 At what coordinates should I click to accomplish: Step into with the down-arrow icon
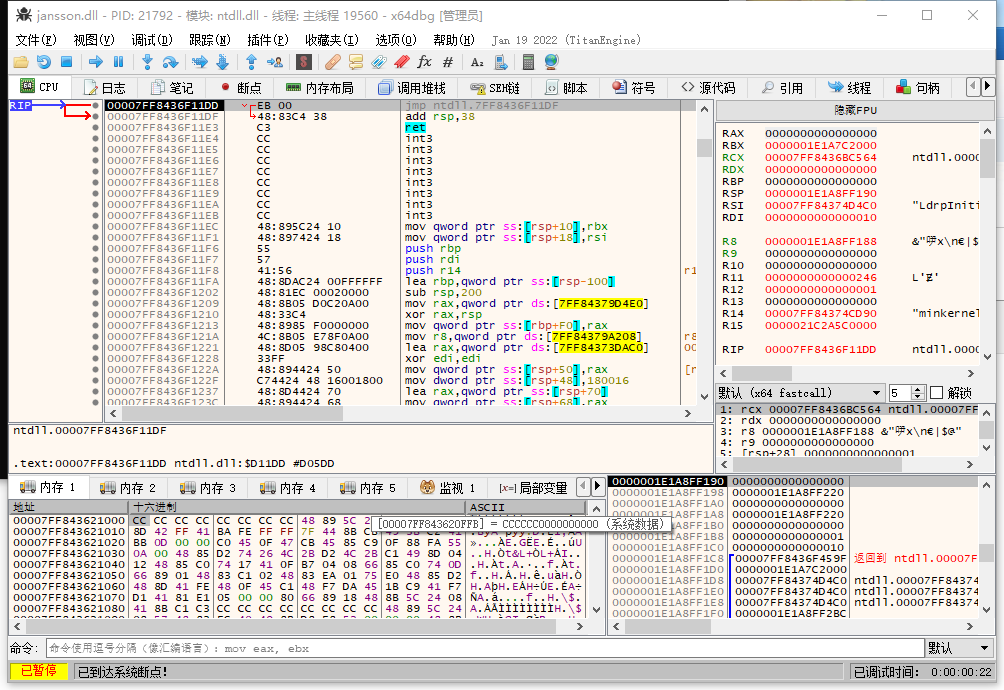coord(147,62)
